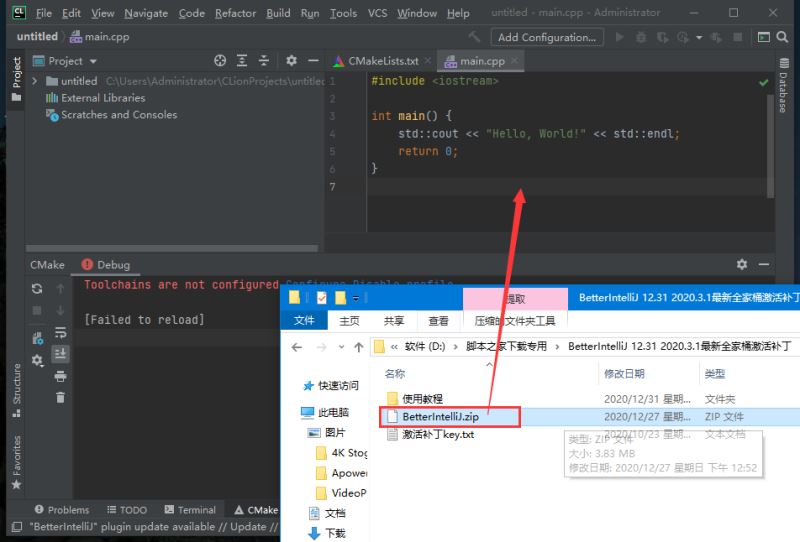Click the Run play icon
The width and height of the screenshot is (800, 542).
[x=619, y=37]
